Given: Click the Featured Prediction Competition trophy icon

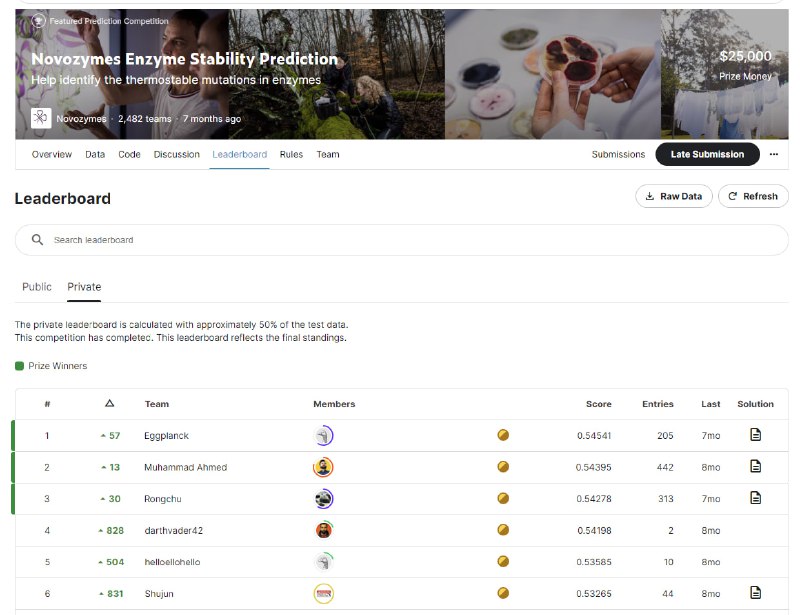Looking at the screenshot, I should point(38,21).
